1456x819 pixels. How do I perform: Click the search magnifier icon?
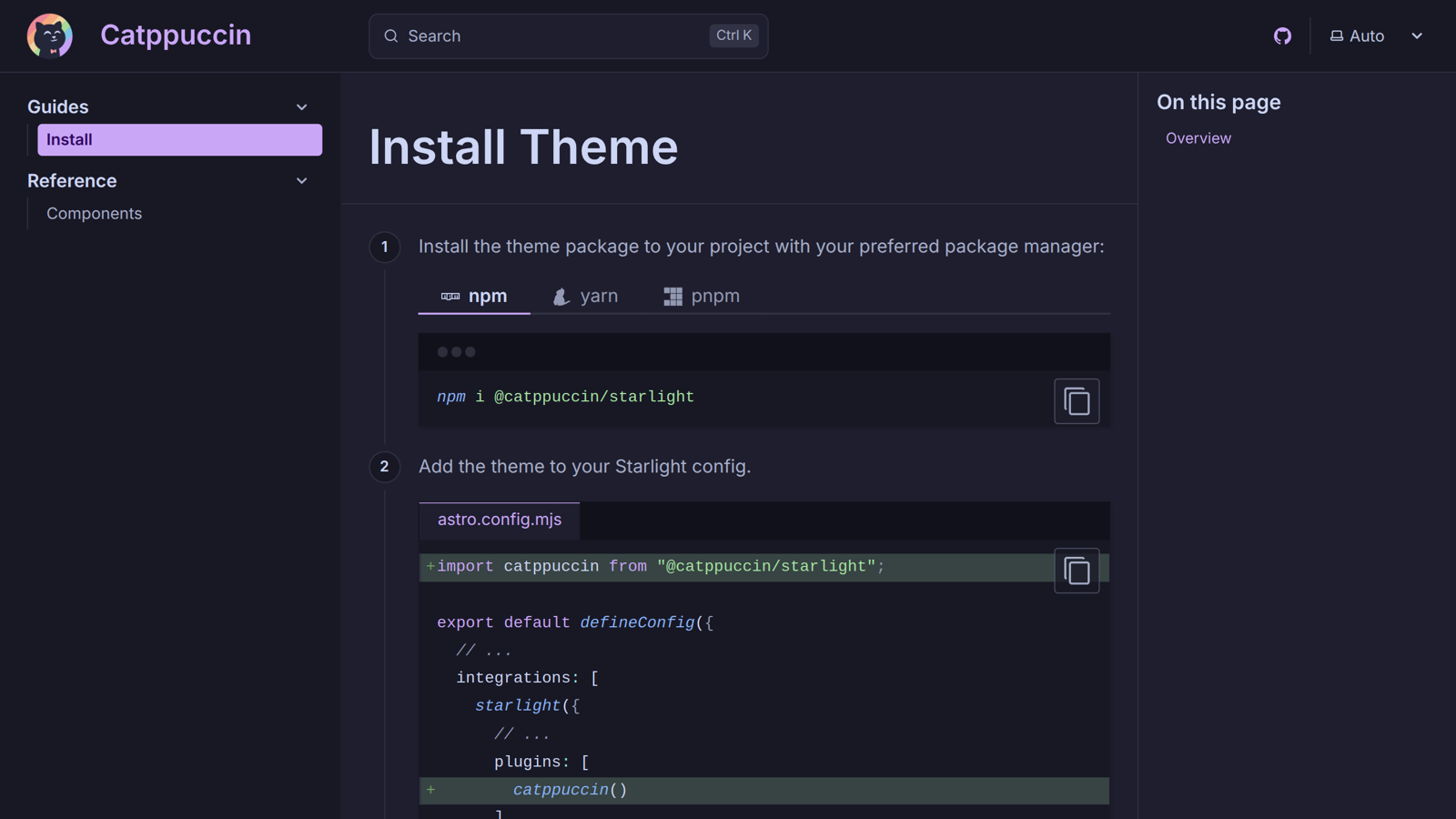tap(391, 36)
